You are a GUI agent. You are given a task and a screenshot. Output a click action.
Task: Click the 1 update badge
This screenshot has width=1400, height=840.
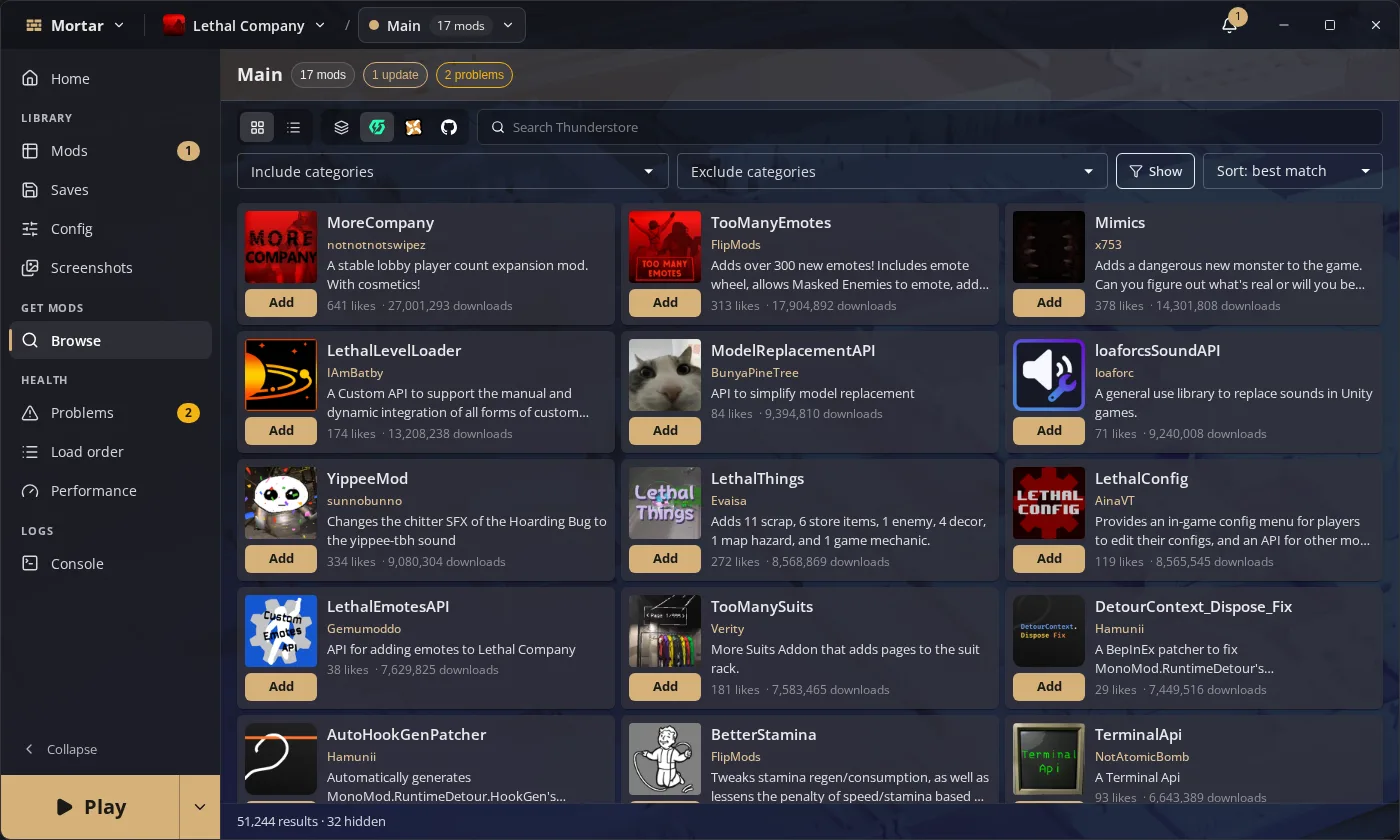[395, 75]
